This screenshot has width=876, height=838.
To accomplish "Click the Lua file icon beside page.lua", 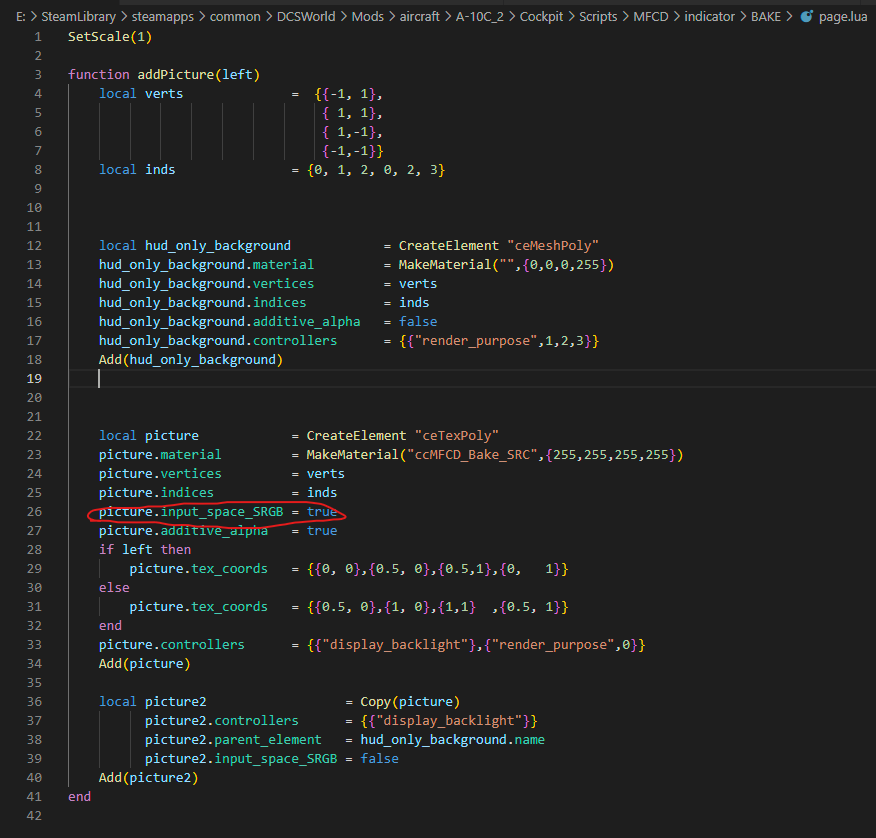I will pyautogui.click(x=806, y=17).
